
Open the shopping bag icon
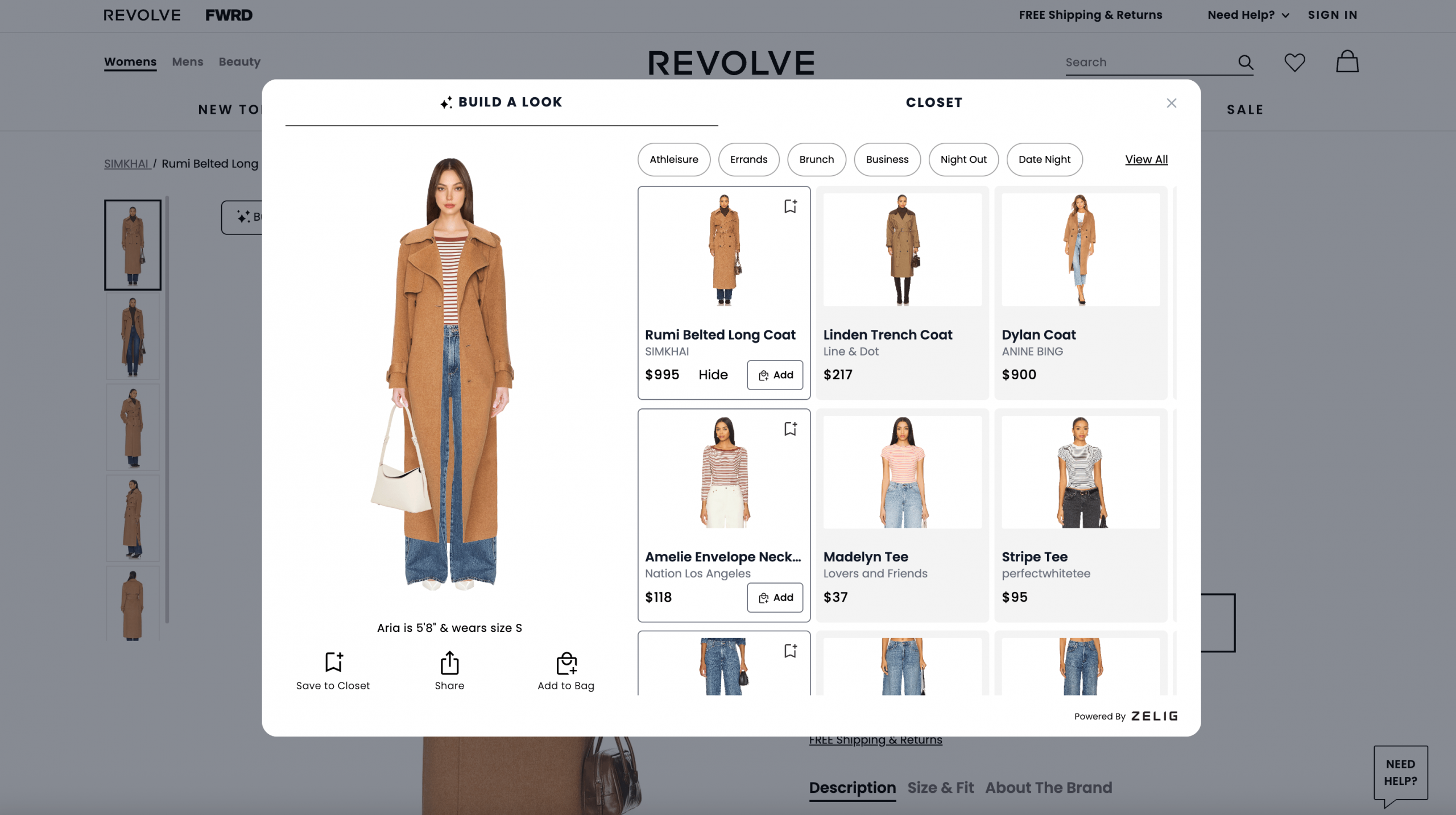click(1347, 61)
